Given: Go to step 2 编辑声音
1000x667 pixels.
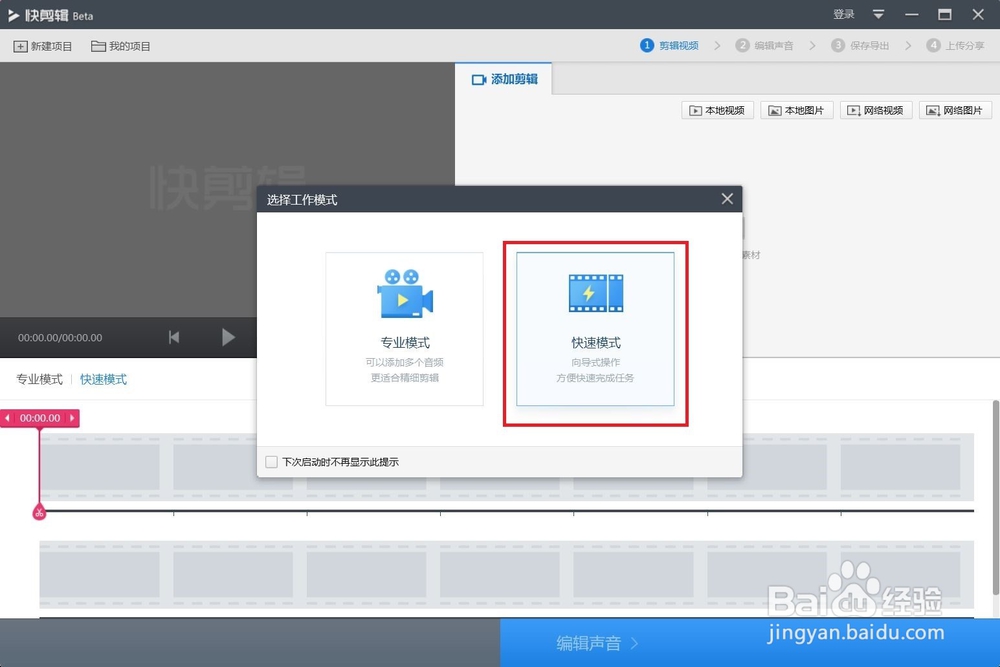Looking at the screenshot, I should tap(765, 45).
